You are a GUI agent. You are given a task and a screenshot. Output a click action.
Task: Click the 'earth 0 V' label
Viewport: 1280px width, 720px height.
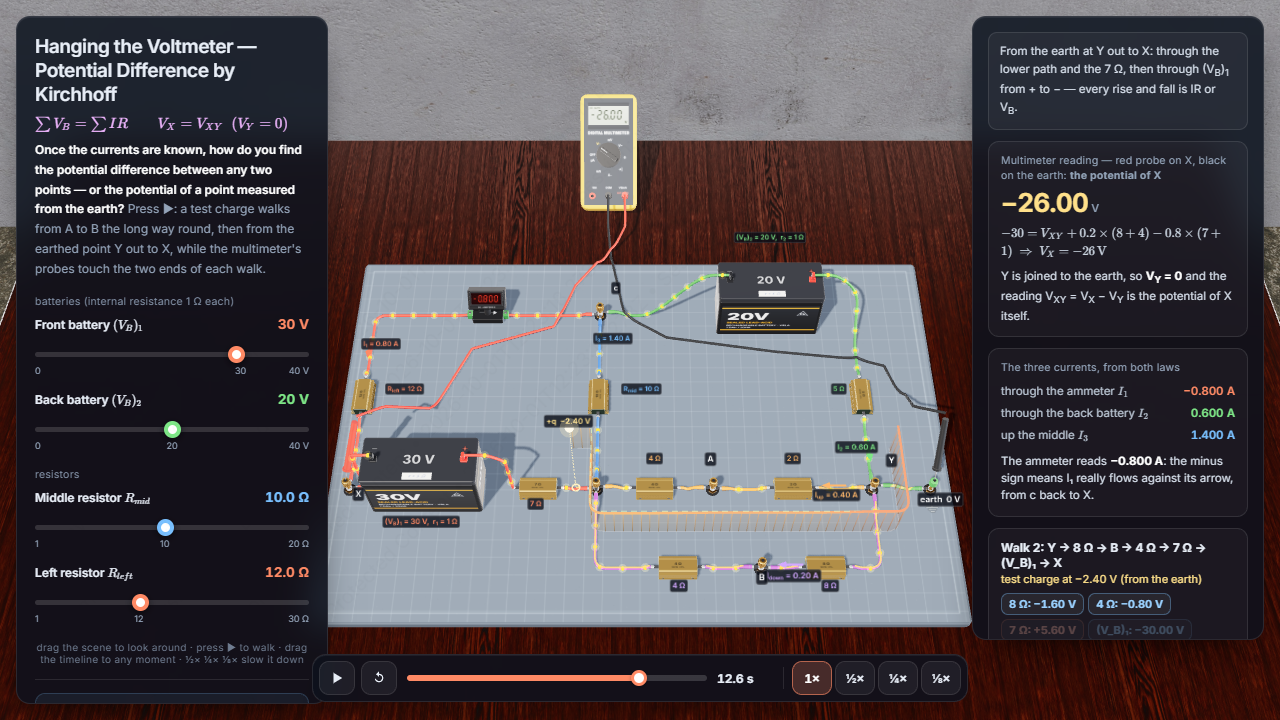940,499
